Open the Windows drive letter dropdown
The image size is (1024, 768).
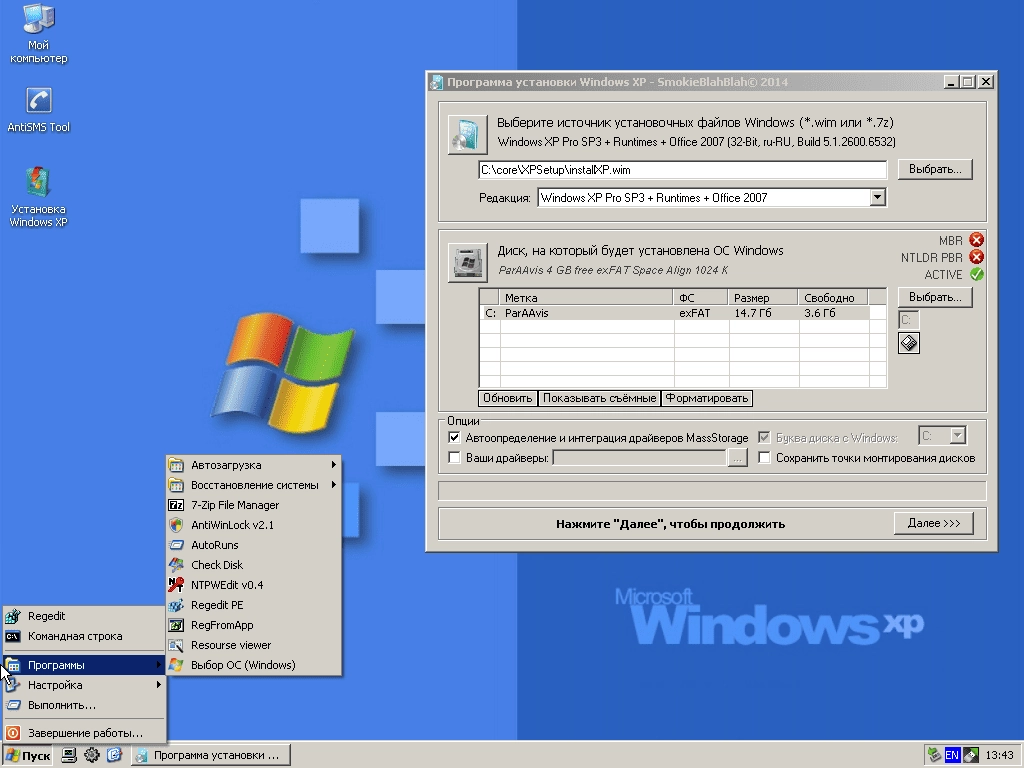pyautogui.click(x=957, y=436)
